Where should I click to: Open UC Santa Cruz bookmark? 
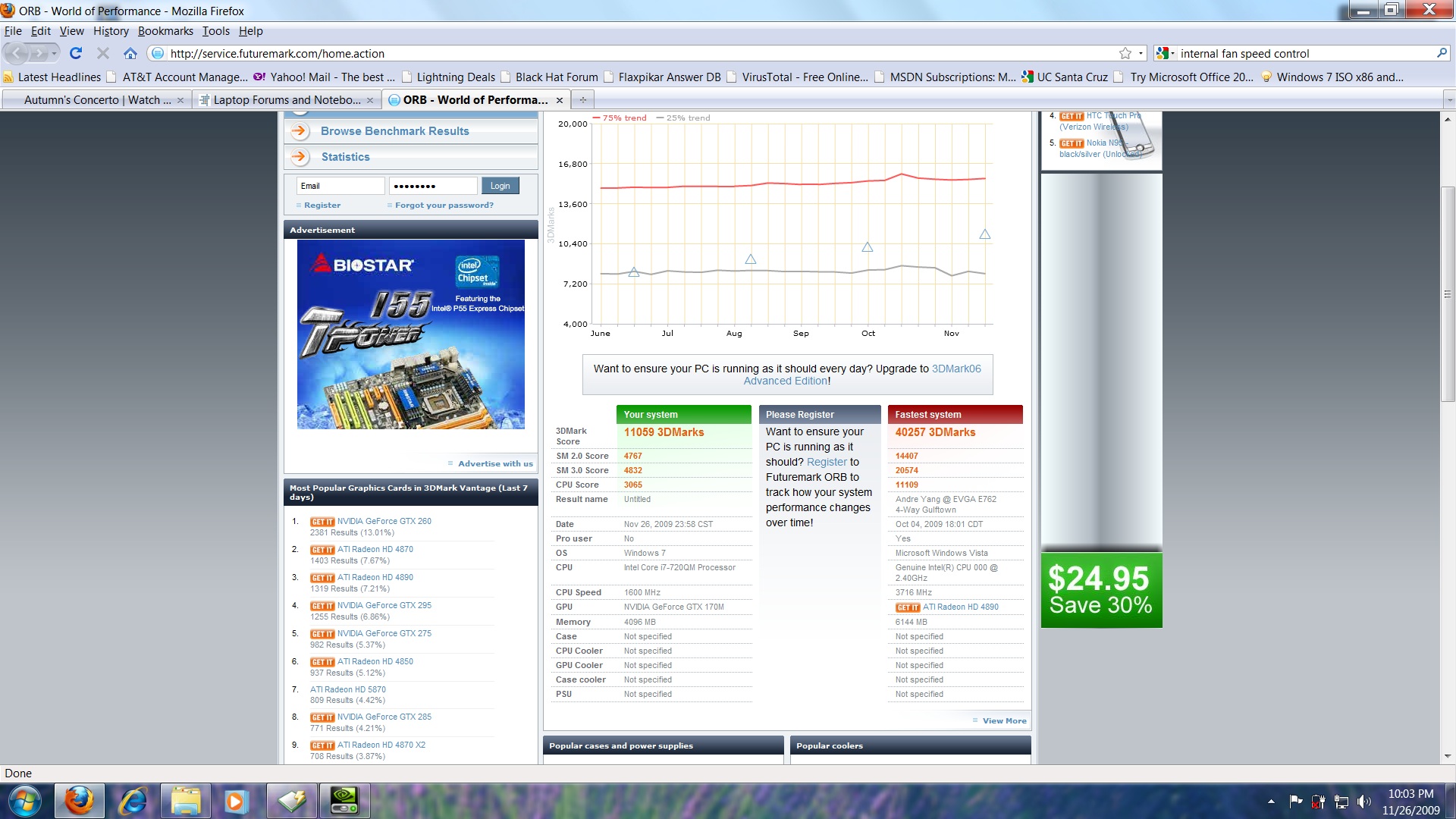click(1065, 77)
